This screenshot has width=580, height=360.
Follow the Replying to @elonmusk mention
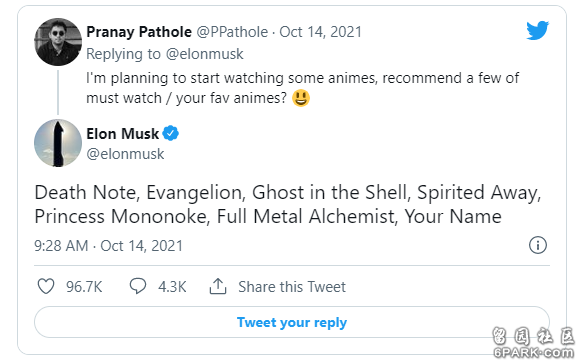(205, 54)
